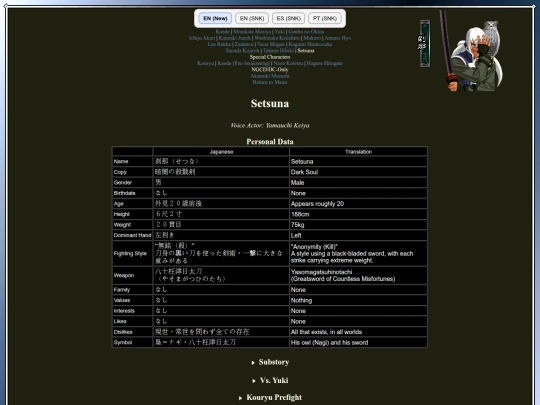Image resolution: width=540 pixels, height=405 pixels.
Task: Click the Personal Data table title
Action: click(x=270, y=142)
